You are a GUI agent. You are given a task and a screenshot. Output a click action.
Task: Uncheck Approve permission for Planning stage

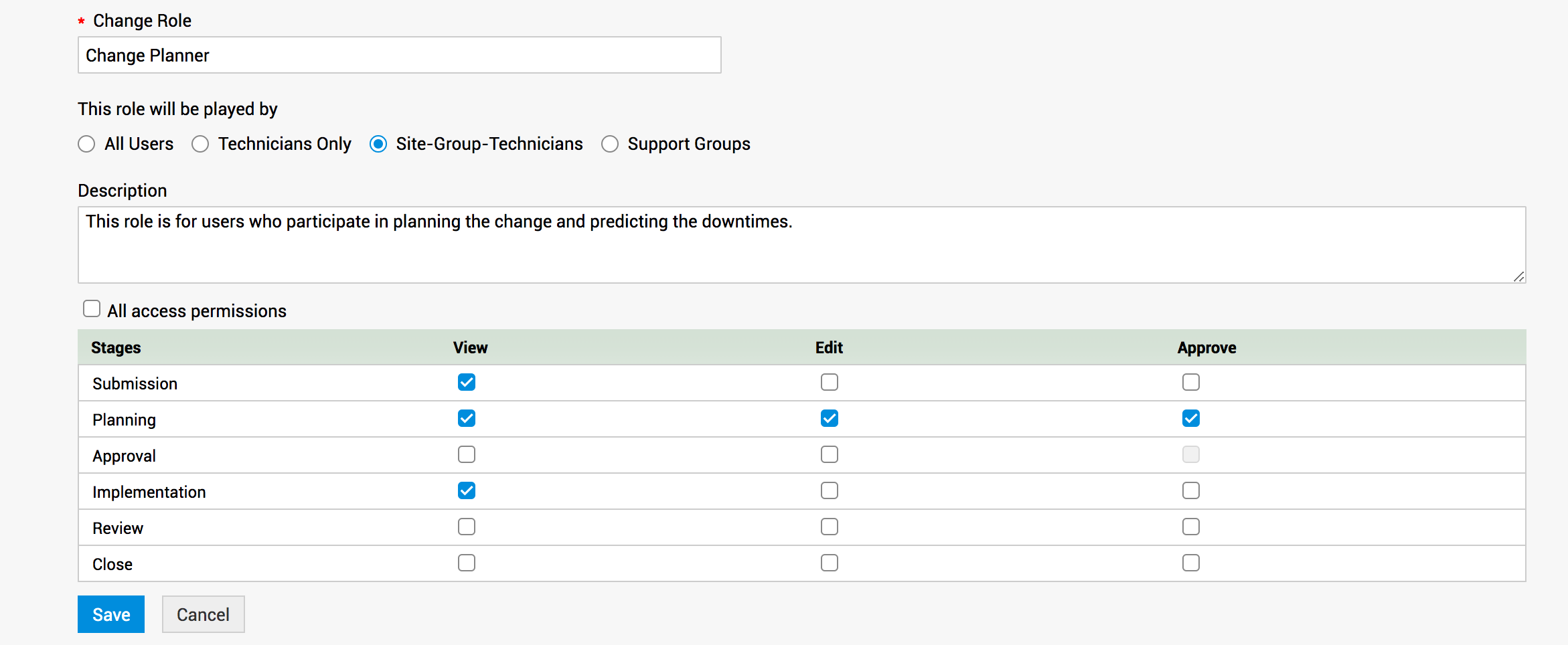tap(1190, 418)
